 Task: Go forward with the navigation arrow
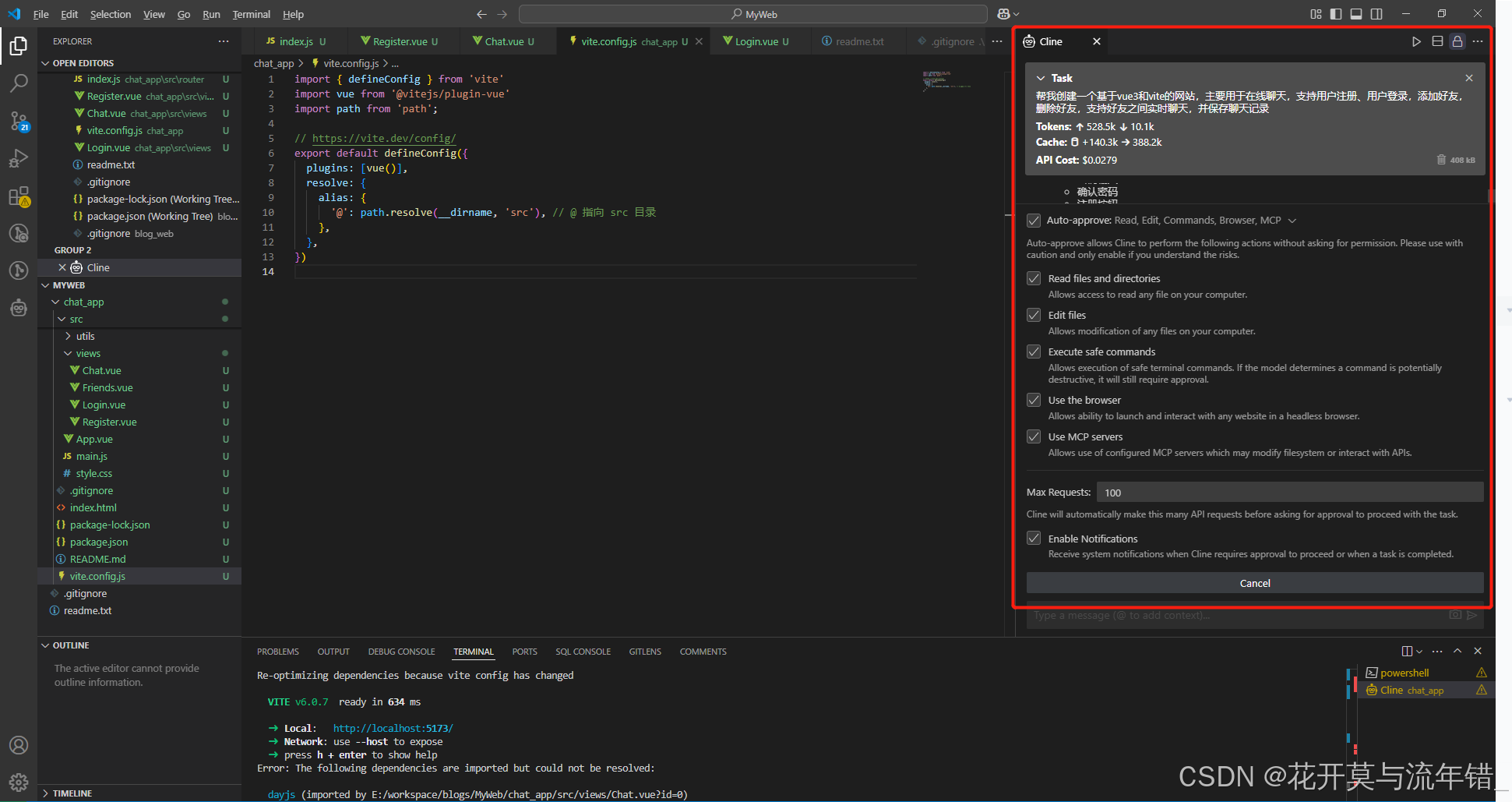click(502, 14)
